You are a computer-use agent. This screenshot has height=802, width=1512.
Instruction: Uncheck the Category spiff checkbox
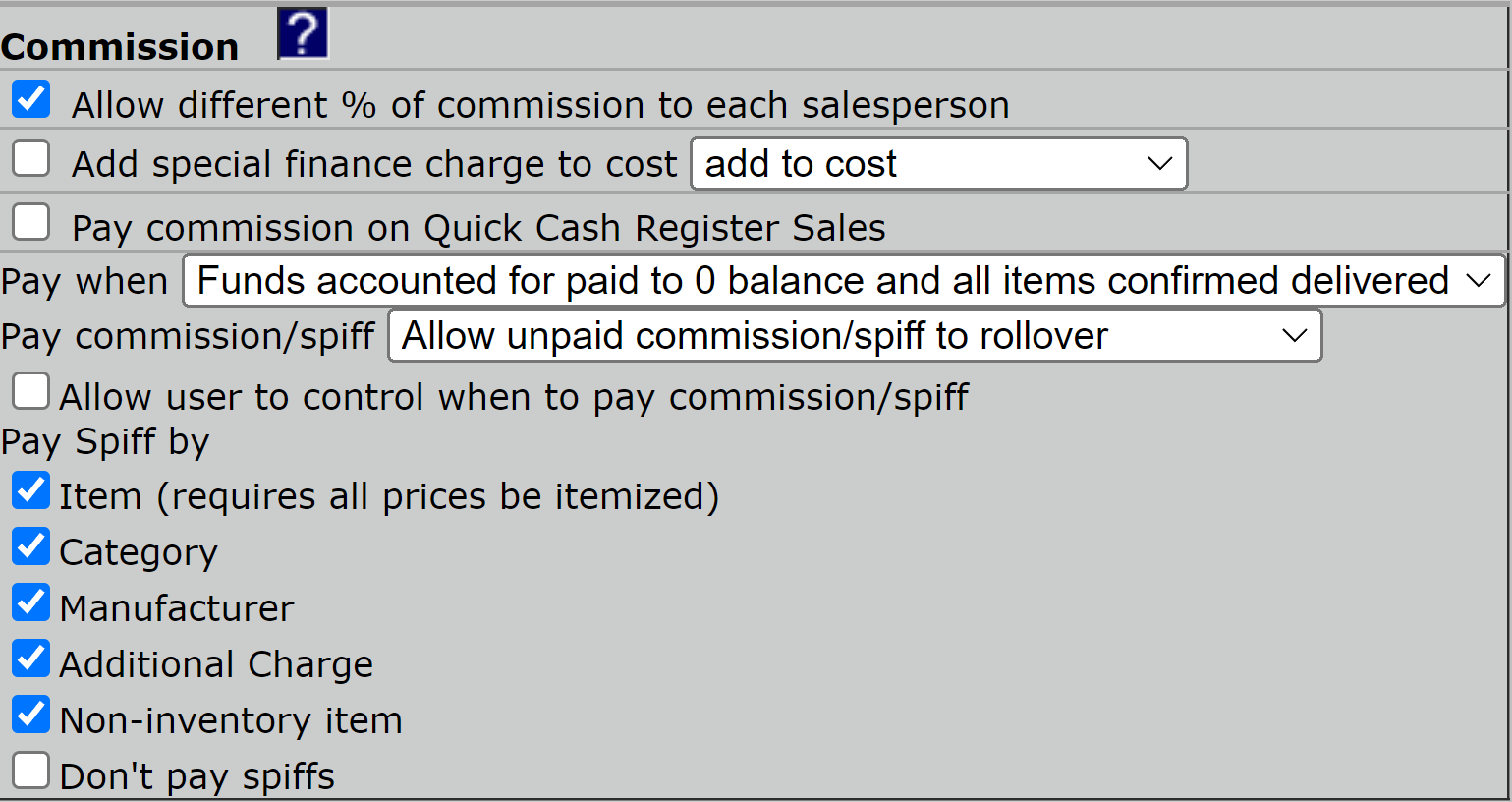31,546
